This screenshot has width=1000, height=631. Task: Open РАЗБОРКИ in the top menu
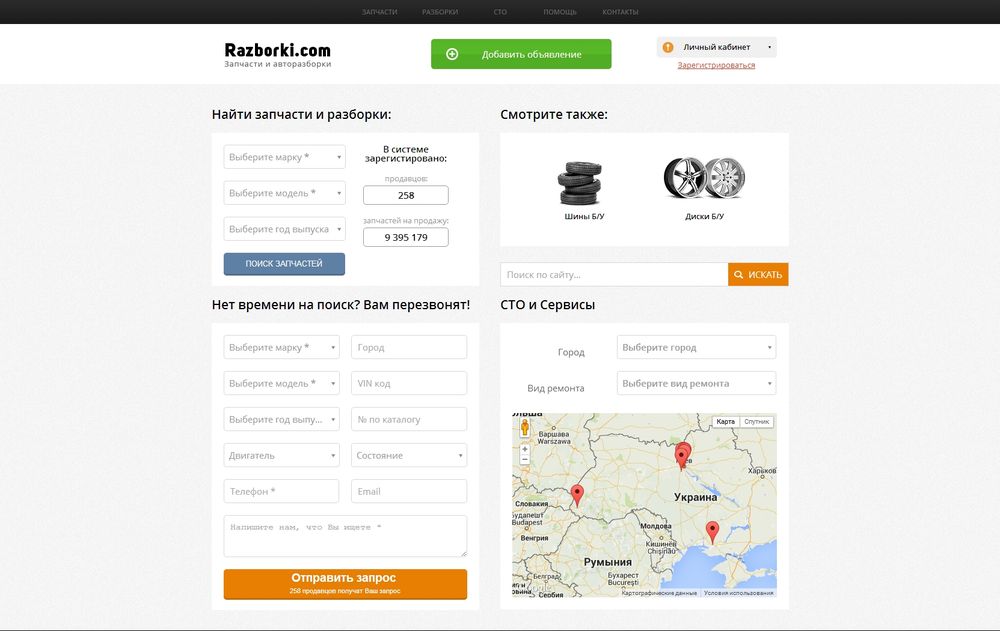point(440,12)
